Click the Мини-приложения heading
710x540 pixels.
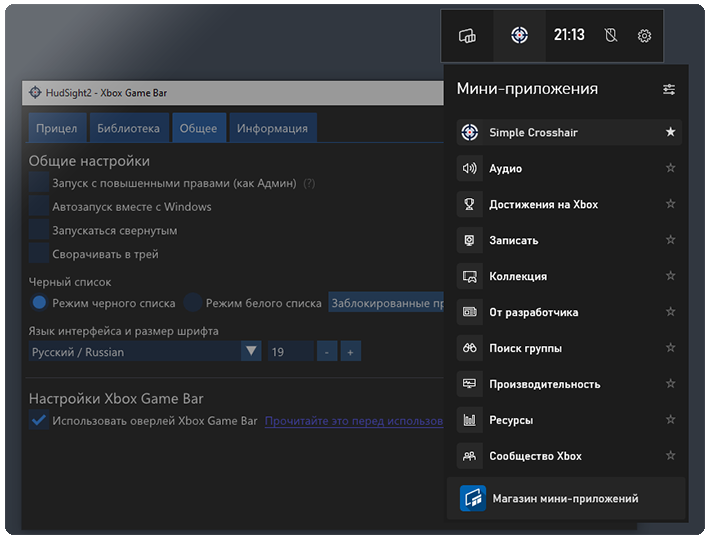(527, 89)
